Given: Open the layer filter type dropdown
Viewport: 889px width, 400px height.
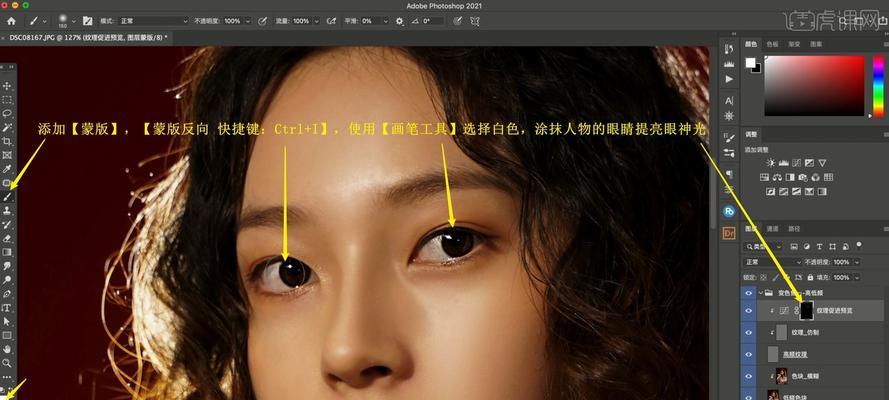Looking at the screenshot, I should point(763,247).
